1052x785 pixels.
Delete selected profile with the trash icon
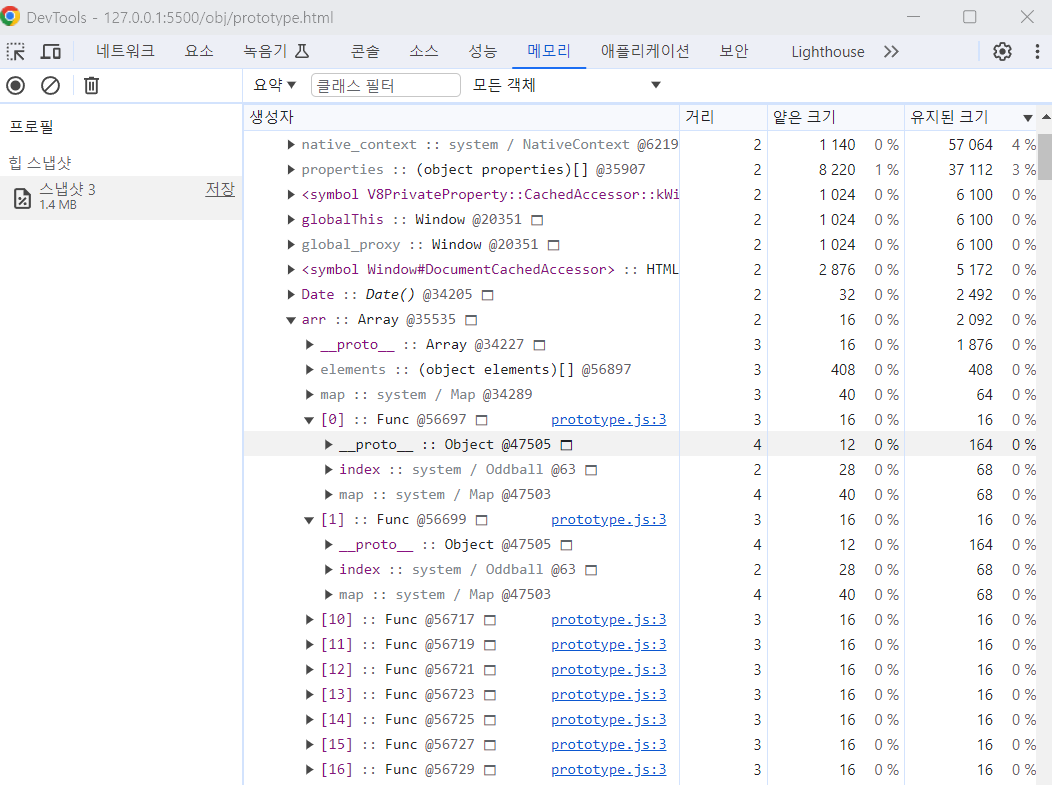pyautogui.click(x=91, y=85)
